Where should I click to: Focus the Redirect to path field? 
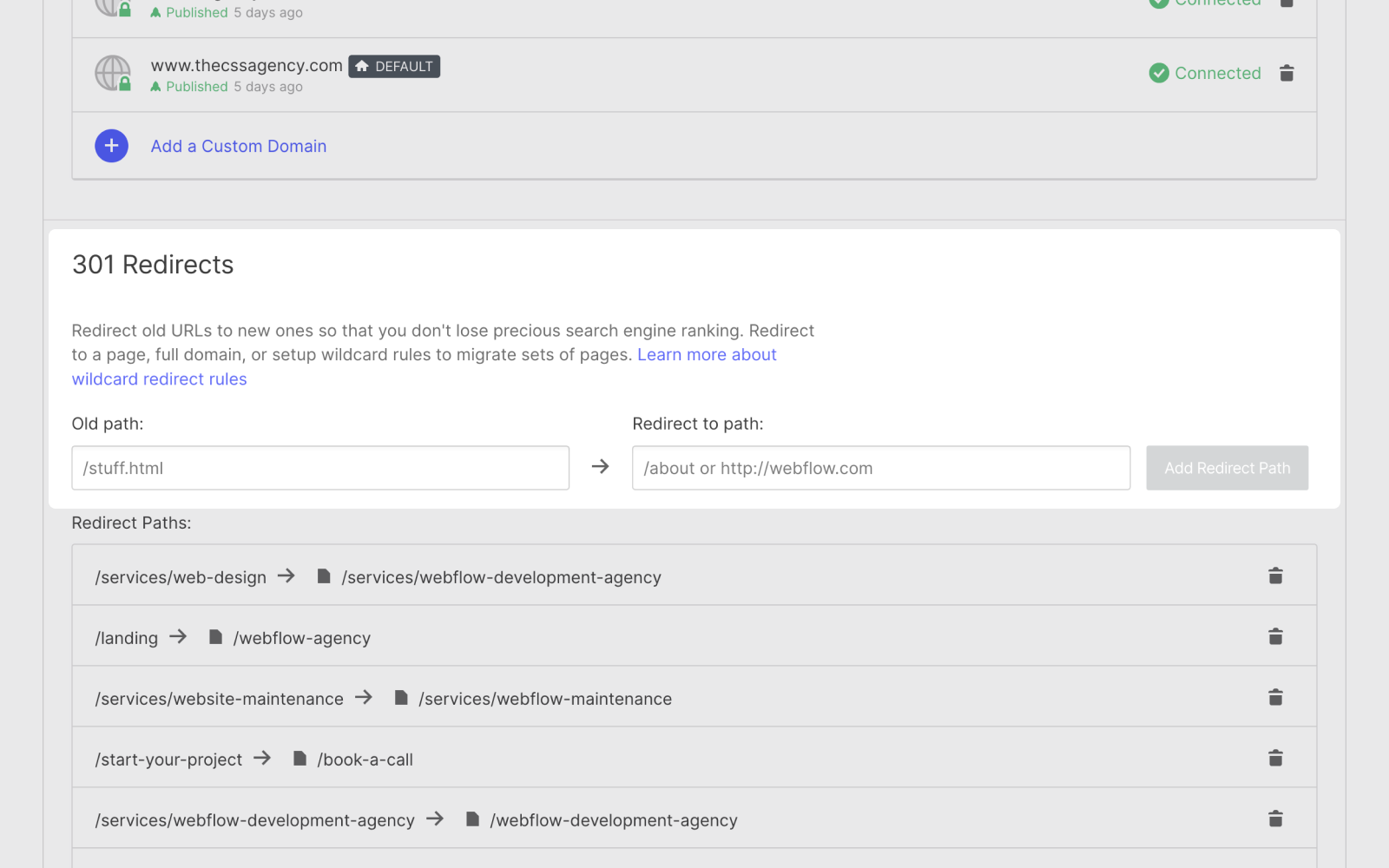881,469
